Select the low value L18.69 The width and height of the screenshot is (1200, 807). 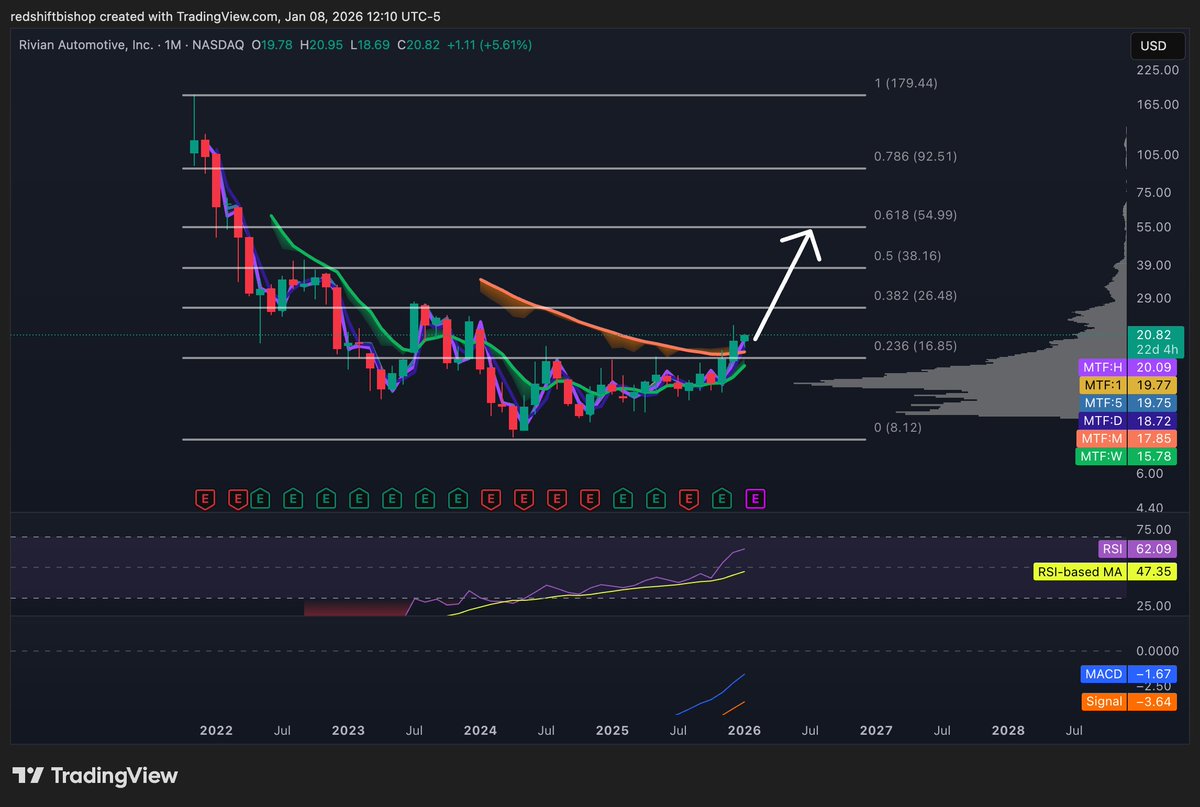[372, 45]
